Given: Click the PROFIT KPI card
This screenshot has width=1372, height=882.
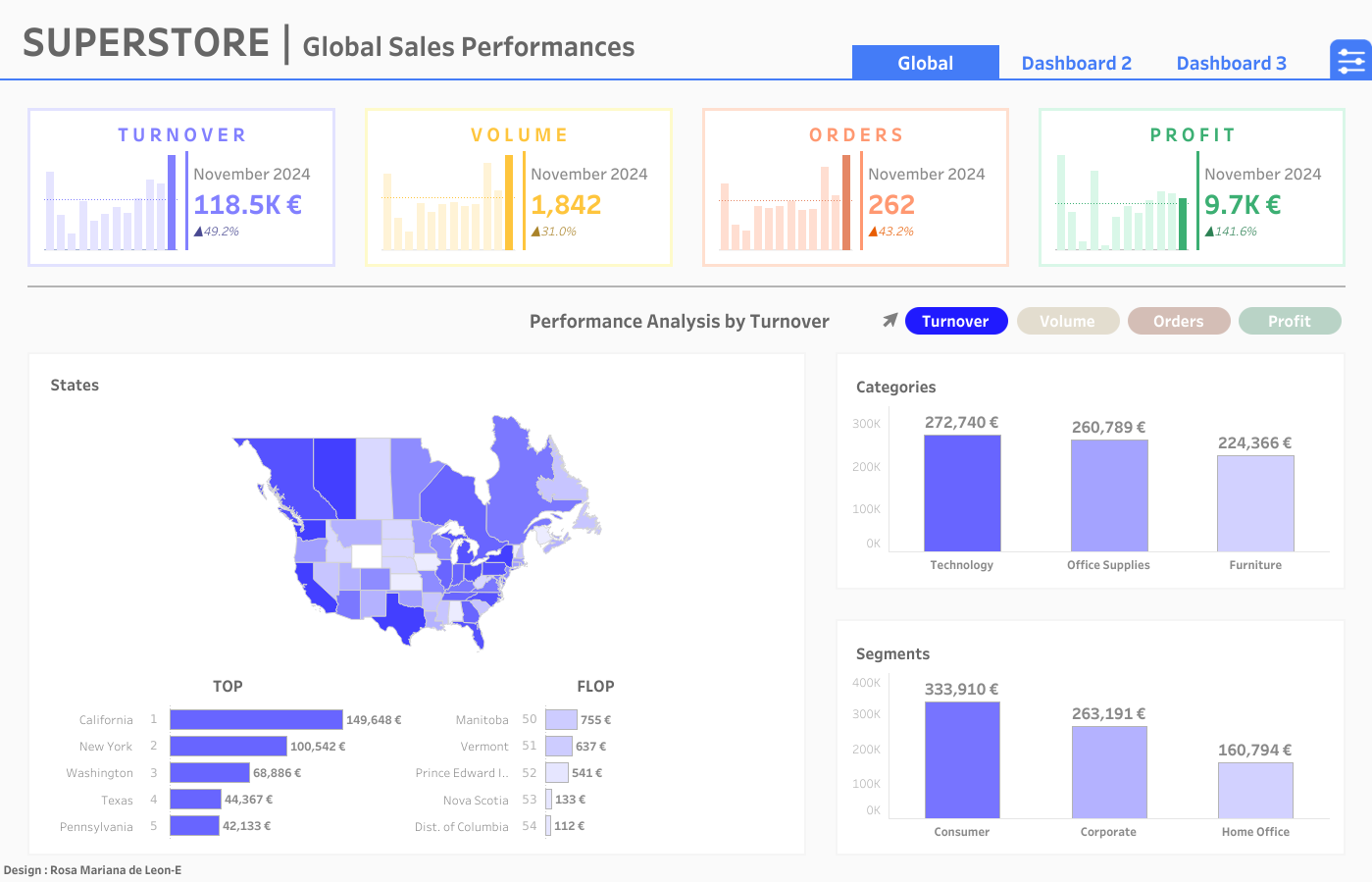Looking at the screenshot, I should point(1191,186).
